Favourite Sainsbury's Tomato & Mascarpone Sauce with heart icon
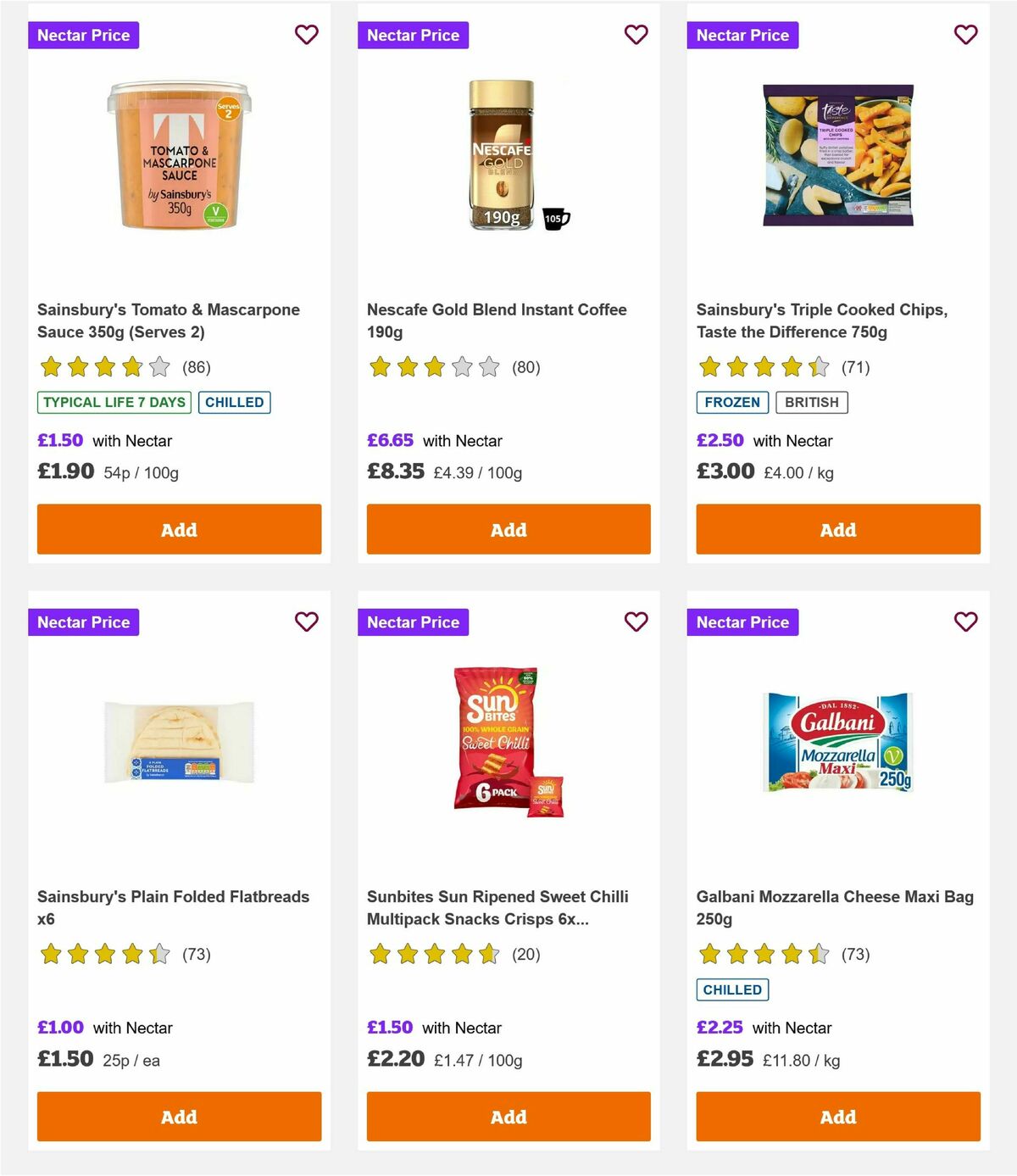 click(x=306, y=35)
